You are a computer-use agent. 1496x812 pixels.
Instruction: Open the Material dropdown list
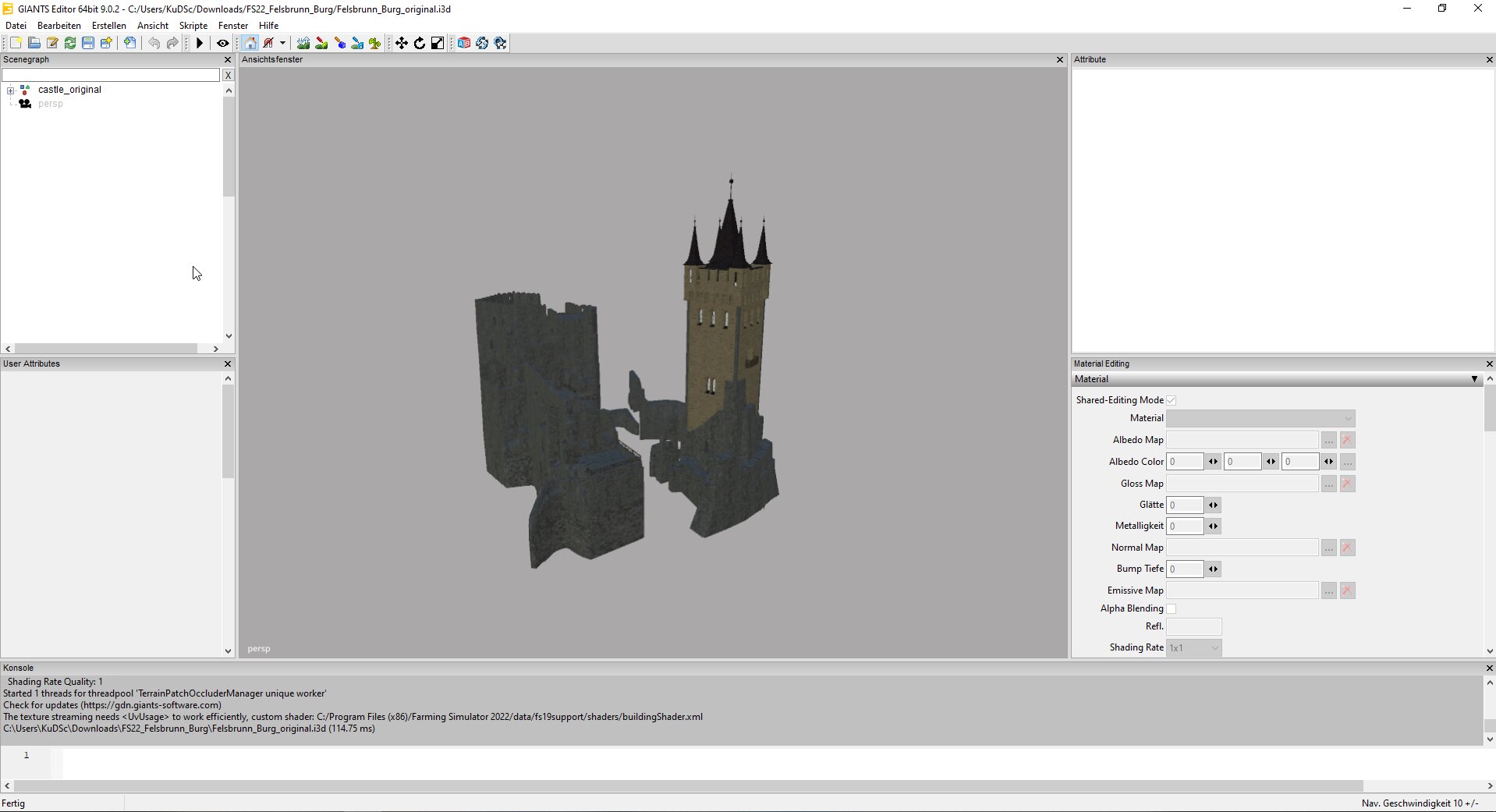(1260, 419)
